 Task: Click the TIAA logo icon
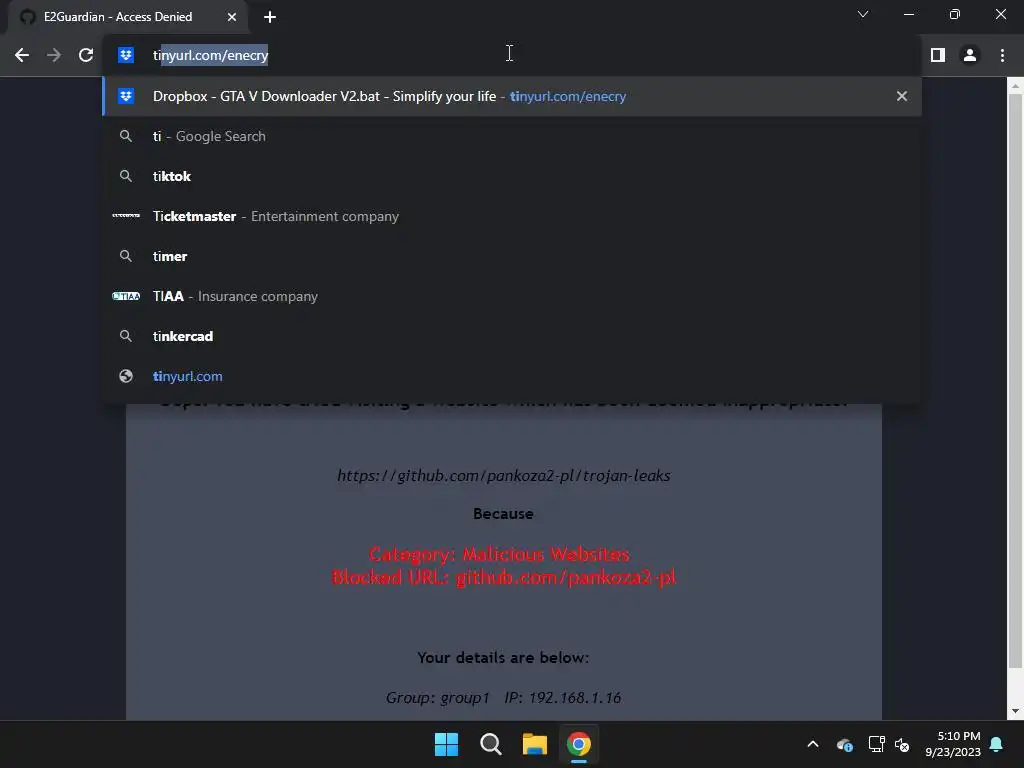click(x=126, y=296)
